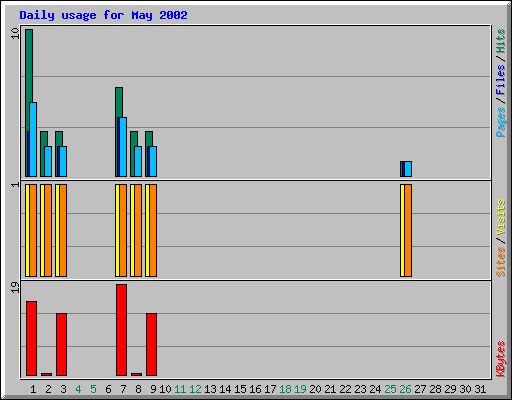Click the '10' hits axis maximum value

tap(15, 33)
